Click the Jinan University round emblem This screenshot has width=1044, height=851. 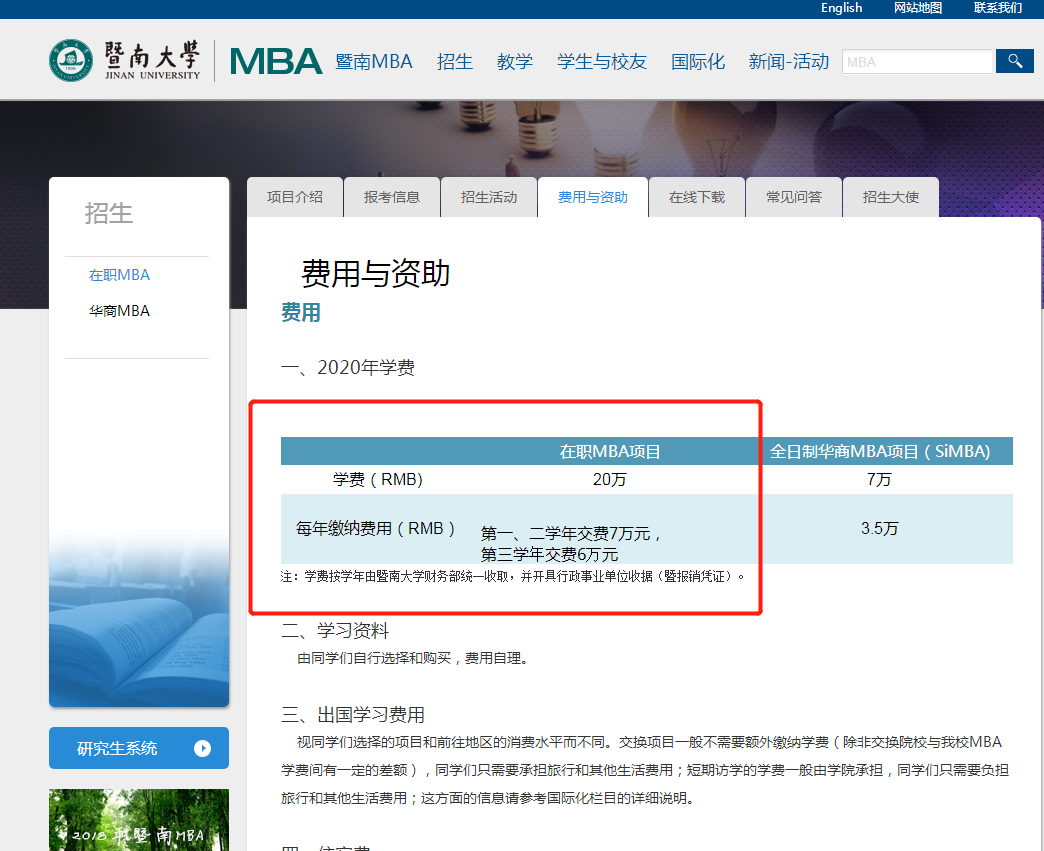click(71, 61)
